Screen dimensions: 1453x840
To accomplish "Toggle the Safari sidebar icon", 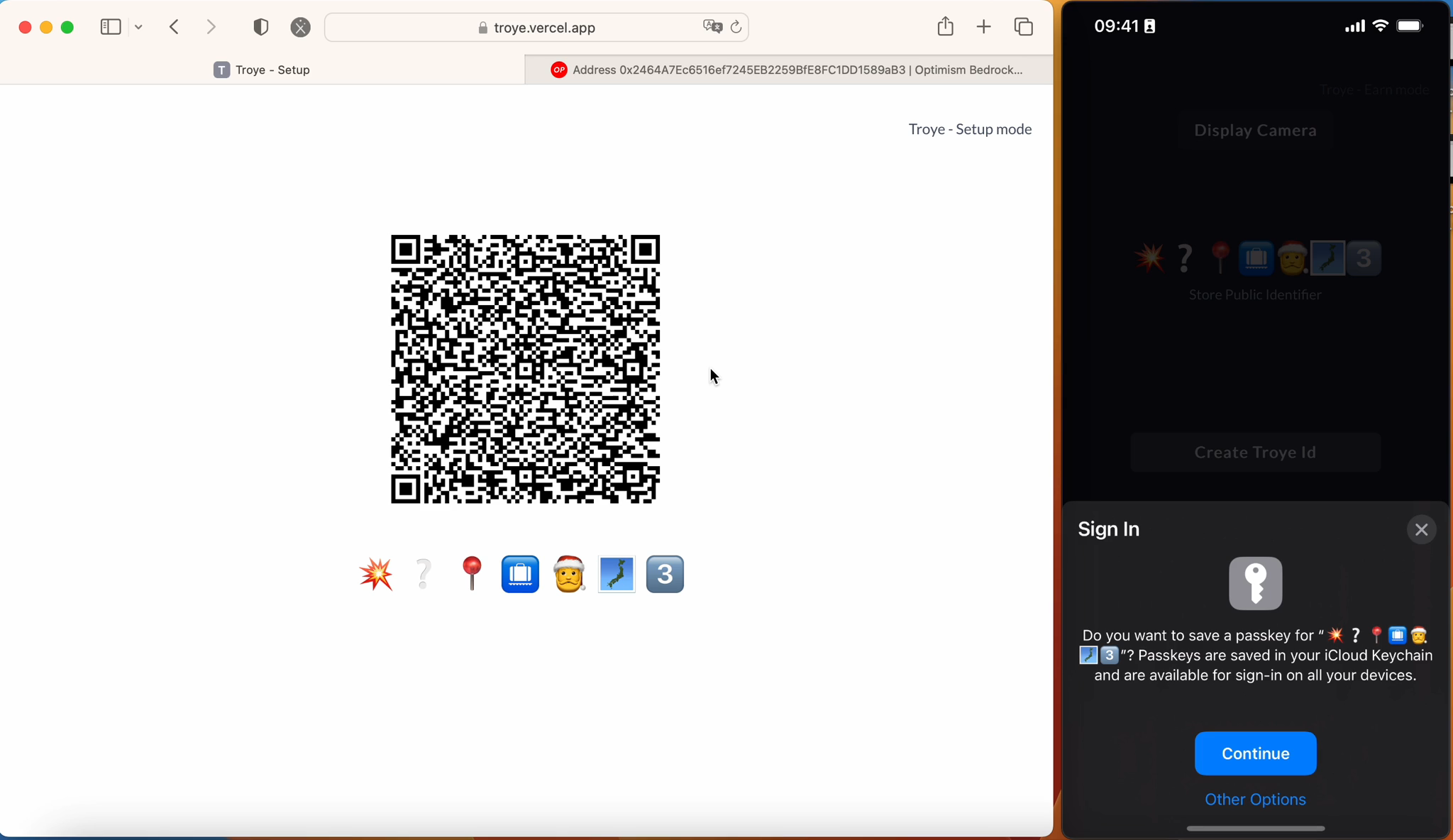I will (x=111, y=27).
